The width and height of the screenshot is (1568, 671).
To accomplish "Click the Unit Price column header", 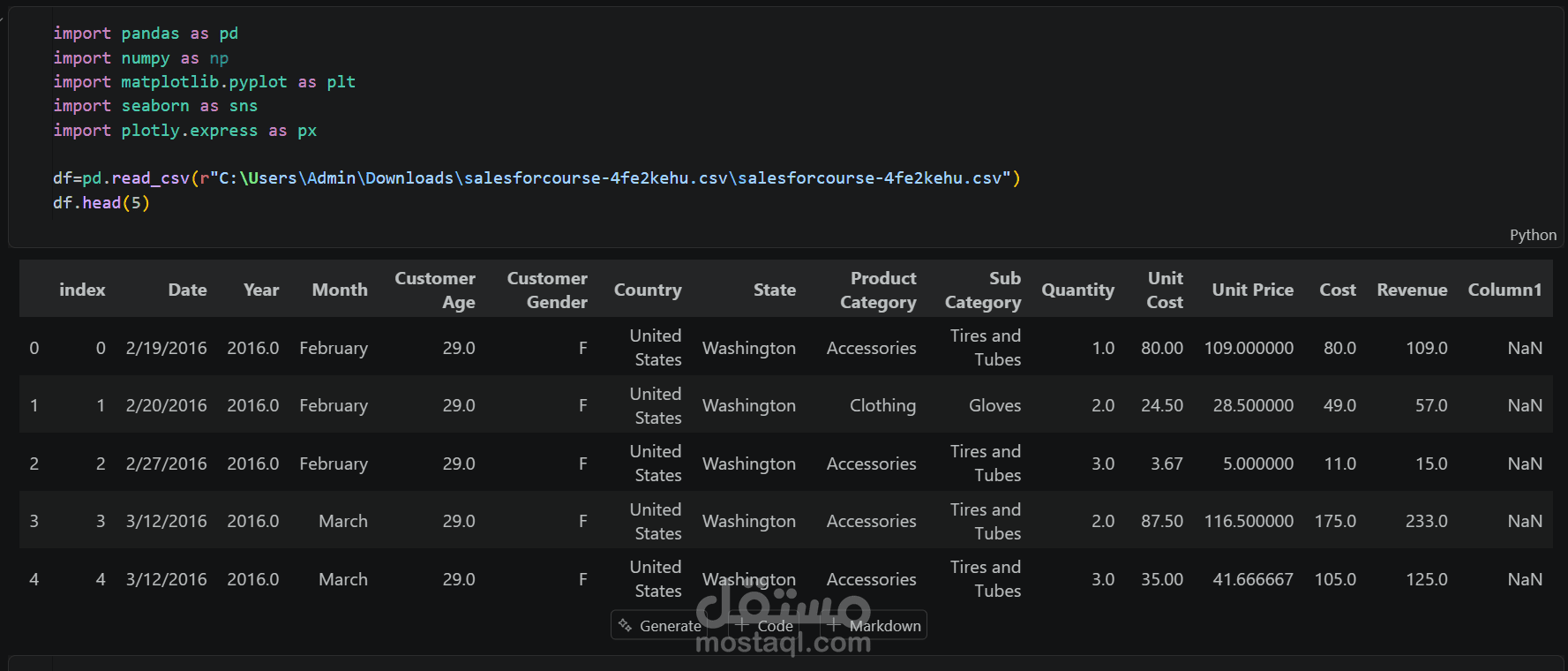I will click(x=1252, y=290).
